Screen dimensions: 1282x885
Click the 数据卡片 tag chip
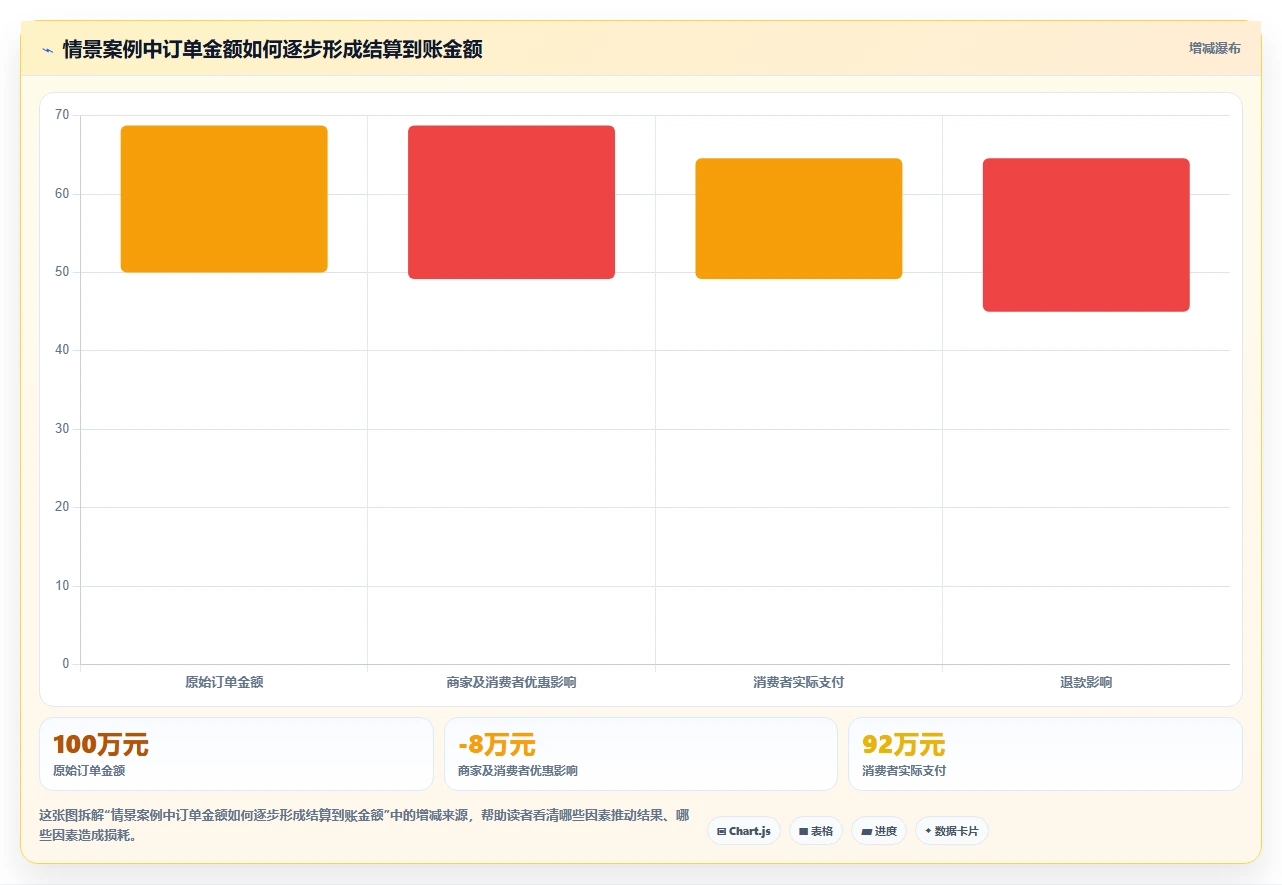click(952, 831)
